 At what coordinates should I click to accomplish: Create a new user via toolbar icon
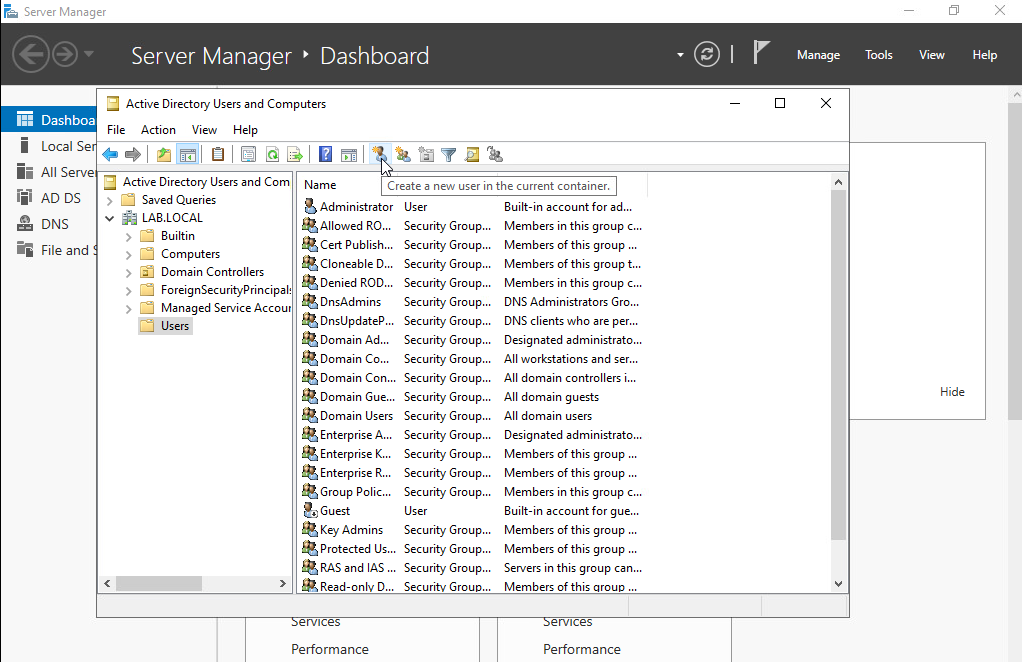point(379,154)
